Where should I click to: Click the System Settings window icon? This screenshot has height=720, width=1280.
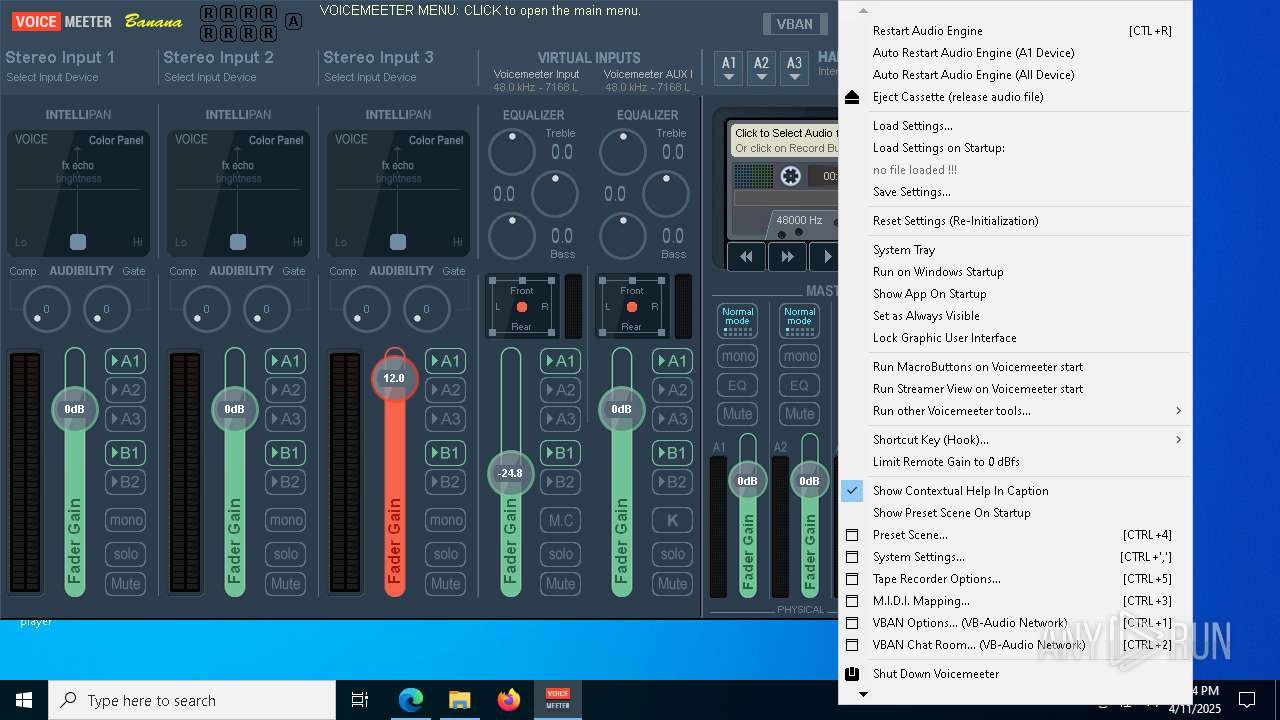(852, 557)
